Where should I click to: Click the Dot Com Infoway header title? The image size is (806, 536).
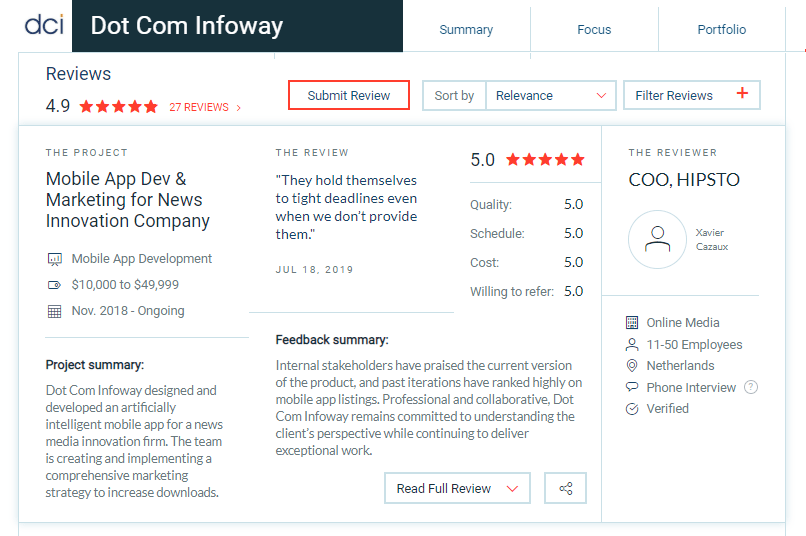[187, 26]
